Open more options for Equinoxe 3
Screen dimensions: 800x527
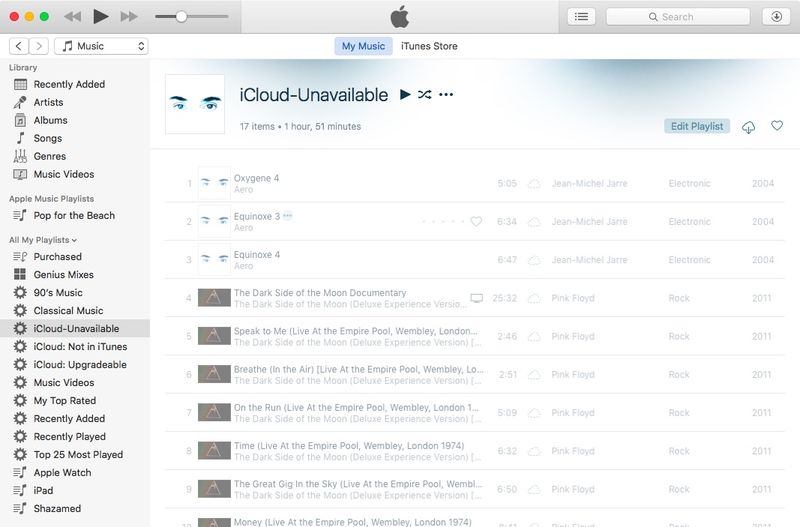[288, 216]
